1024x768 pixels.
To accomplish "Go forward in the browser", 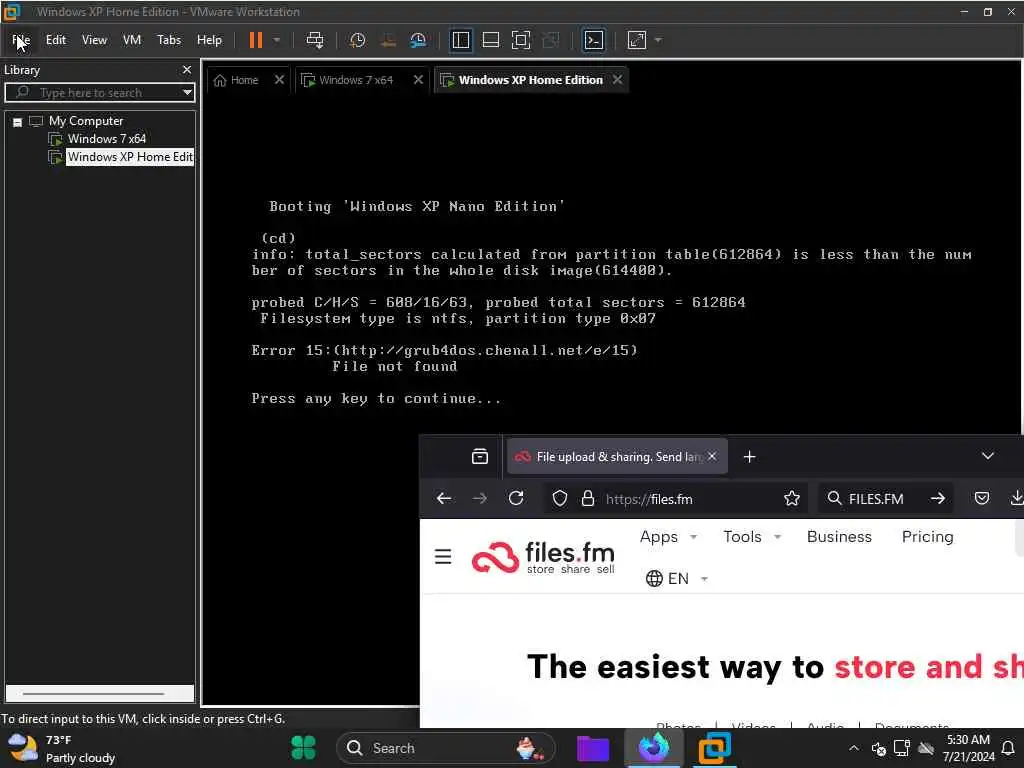I will (x=480, y=499).
